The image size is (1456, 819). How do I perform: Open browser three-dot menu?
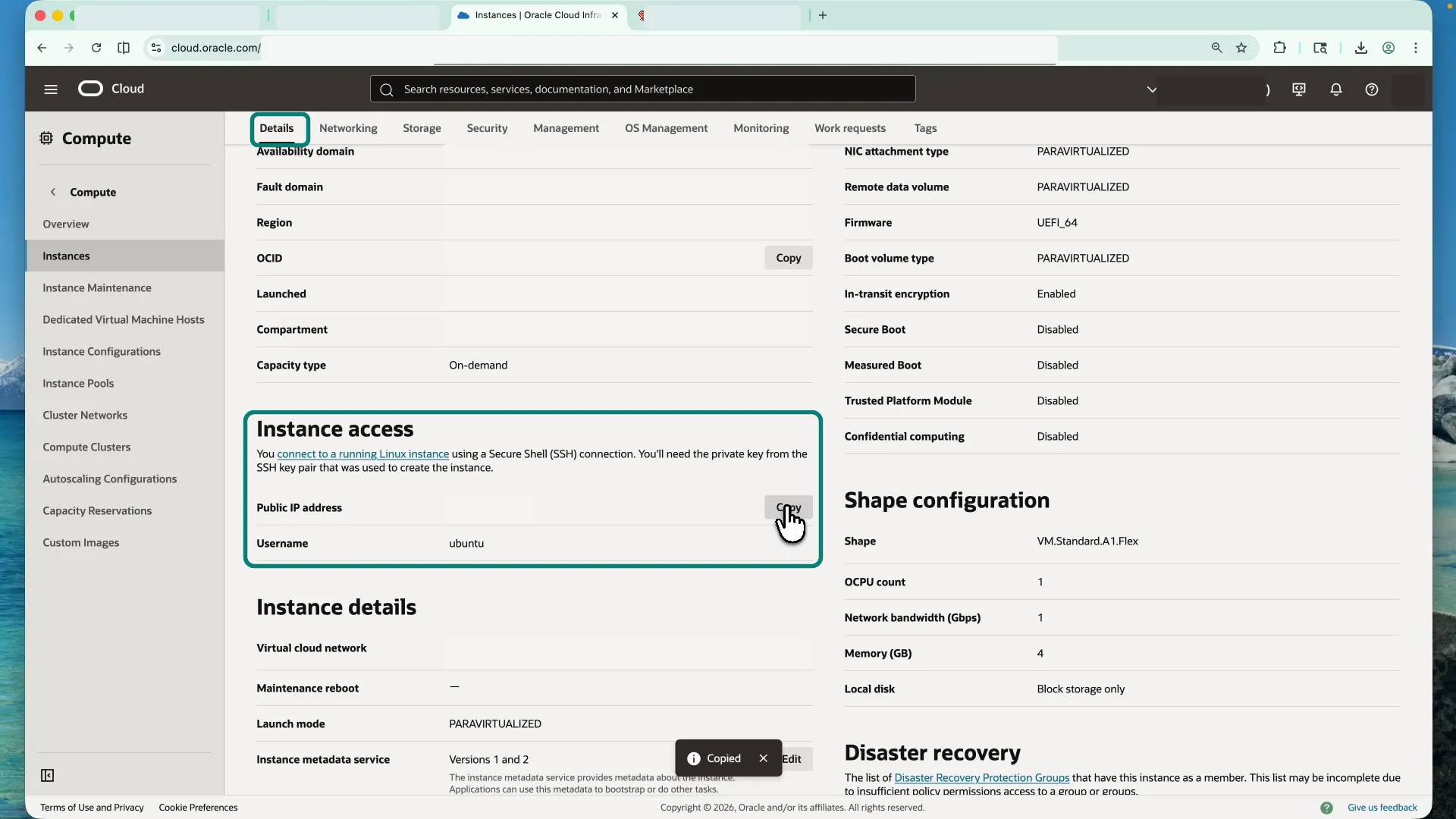pyautogui.click(x=1416, y=48)
